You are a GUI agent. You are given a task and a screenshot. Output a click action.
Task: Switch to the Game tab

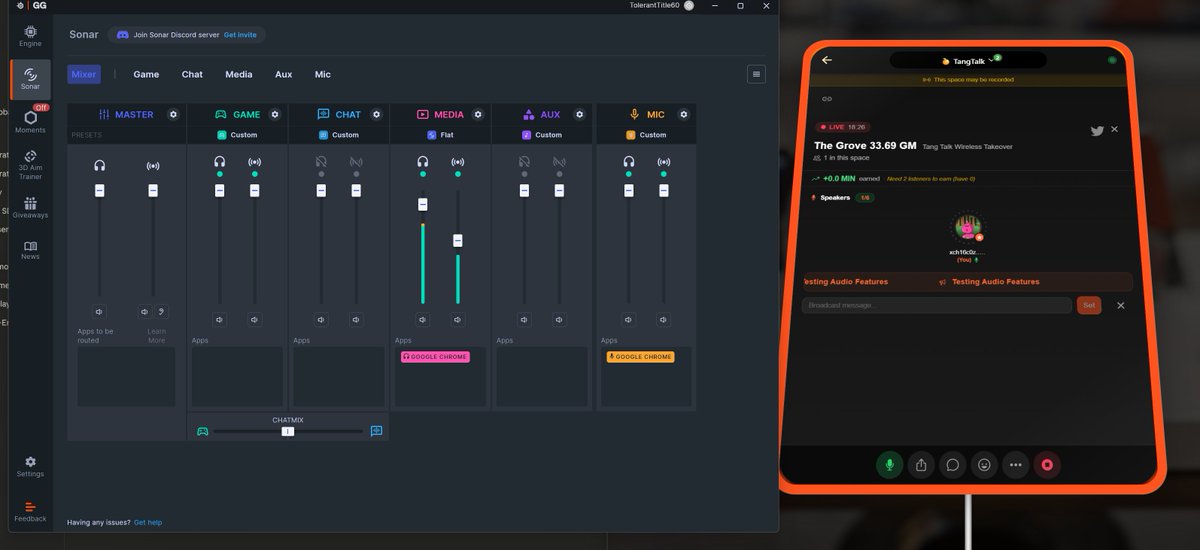[x=146, y=74]
